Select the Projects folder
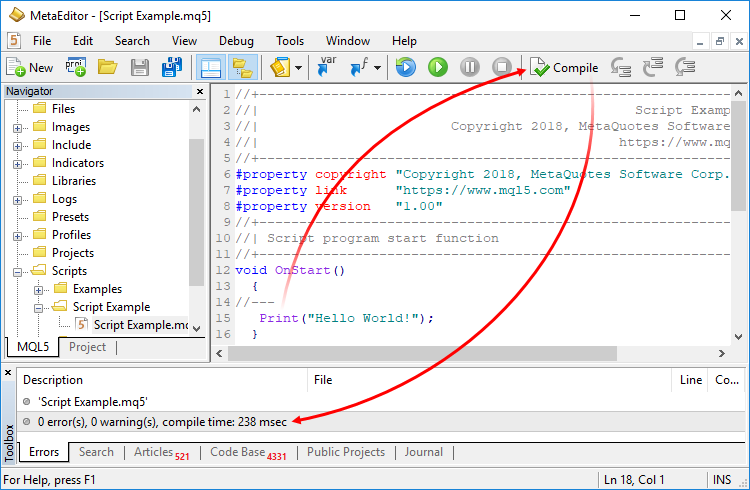 (x=73, y=253)
